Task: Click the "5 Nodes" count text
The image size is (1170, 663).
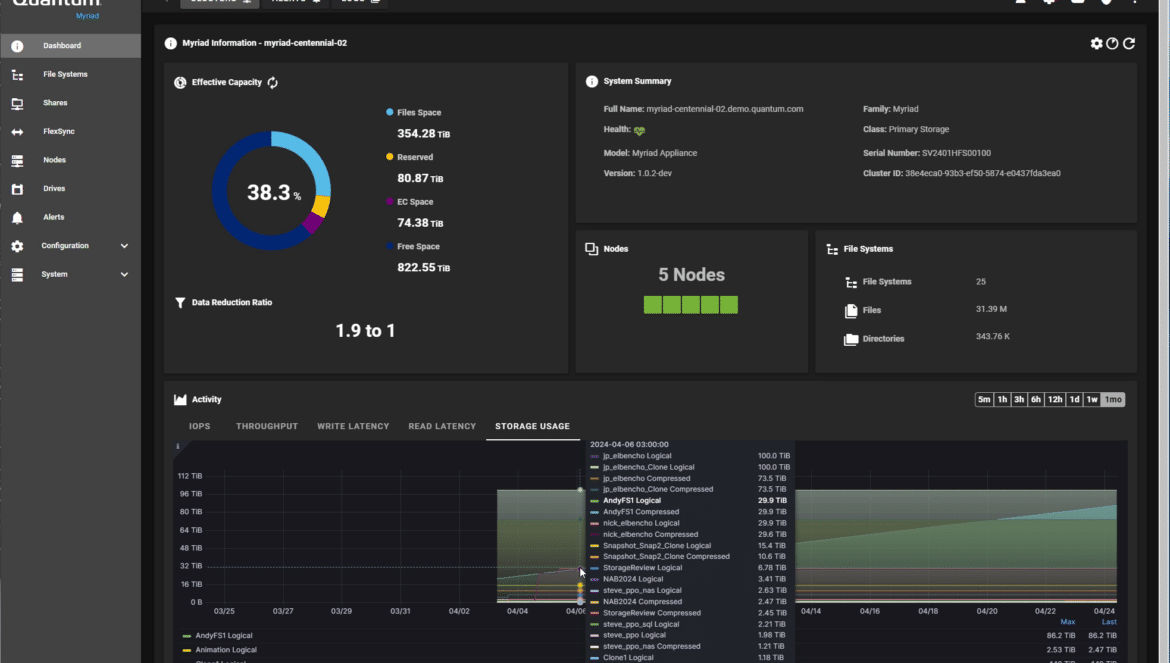Action: tap(692, 275)
